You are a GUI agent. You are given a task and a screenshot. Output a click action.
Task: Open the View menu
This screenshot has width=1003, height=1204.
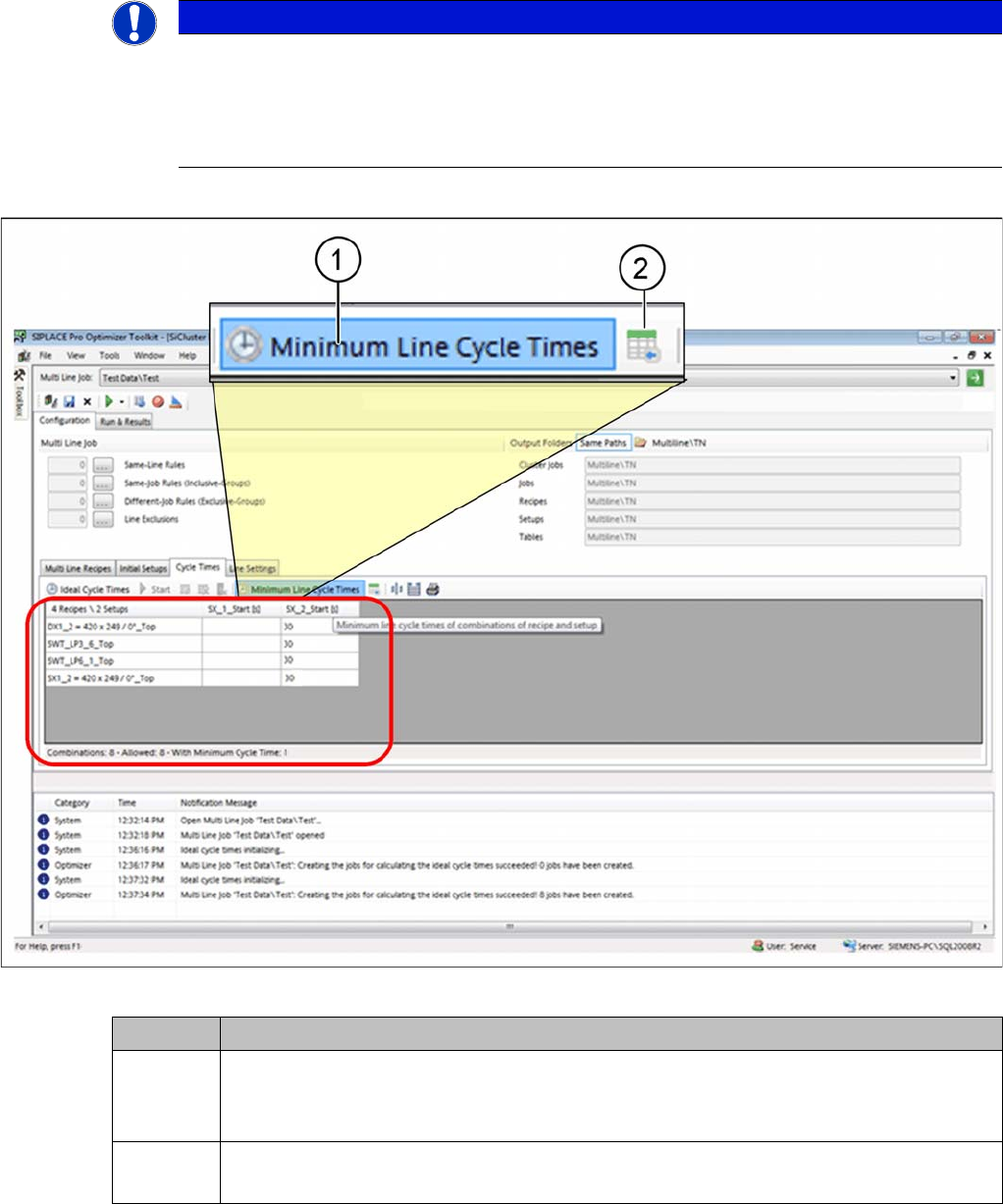pos(76,355)
